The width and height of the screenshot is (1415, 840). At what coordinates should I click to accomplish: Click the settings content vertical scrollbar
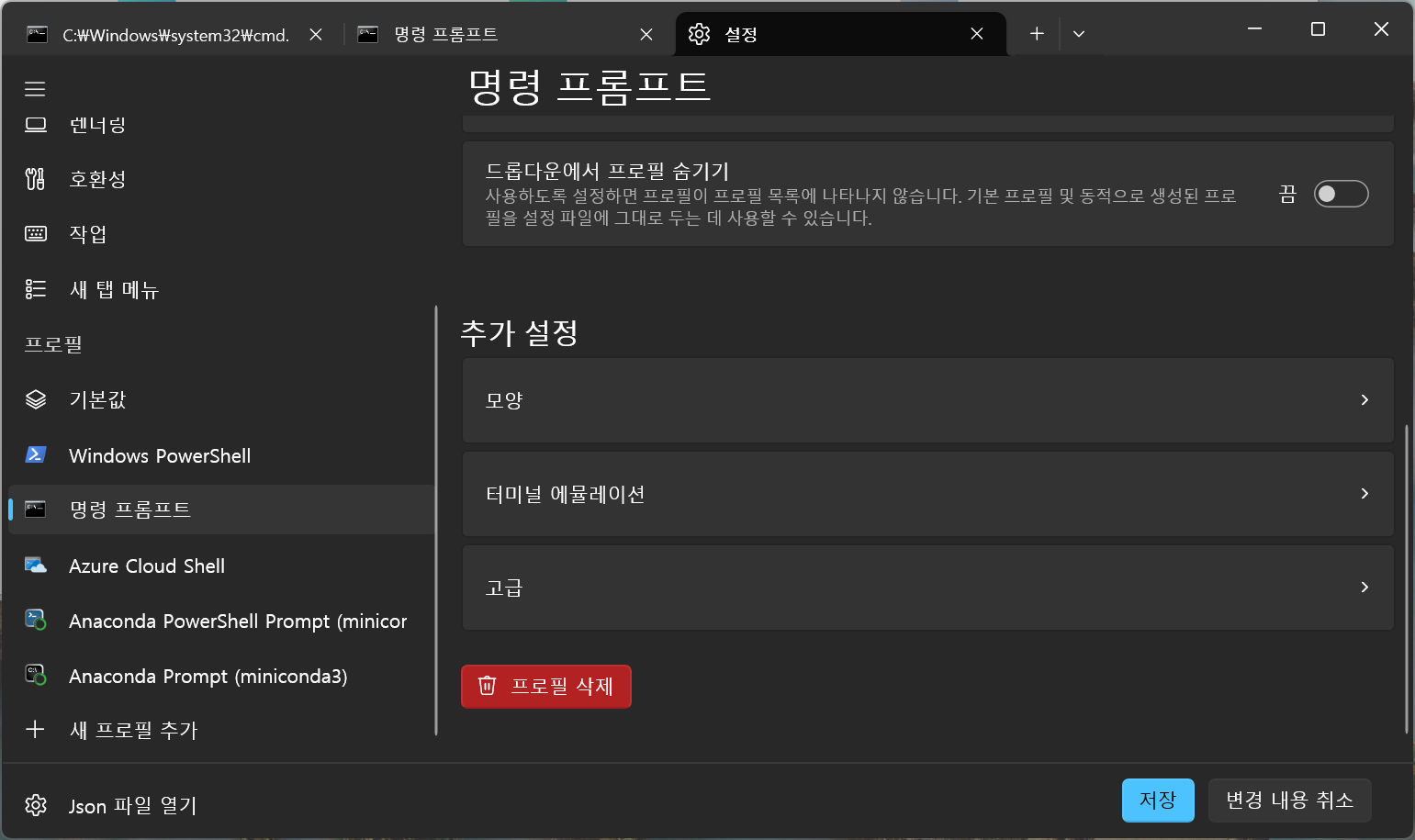1406,578
